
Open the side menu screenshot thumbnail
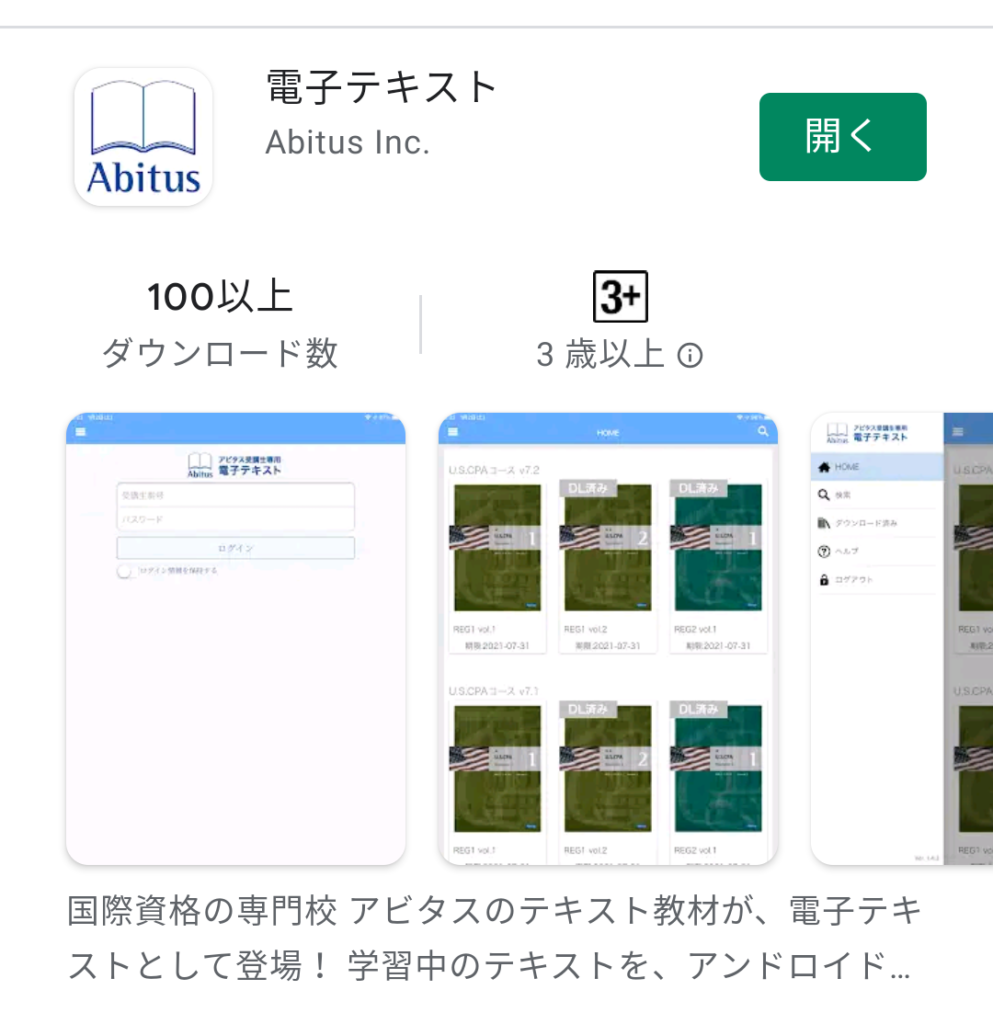(x=902, y=639)
